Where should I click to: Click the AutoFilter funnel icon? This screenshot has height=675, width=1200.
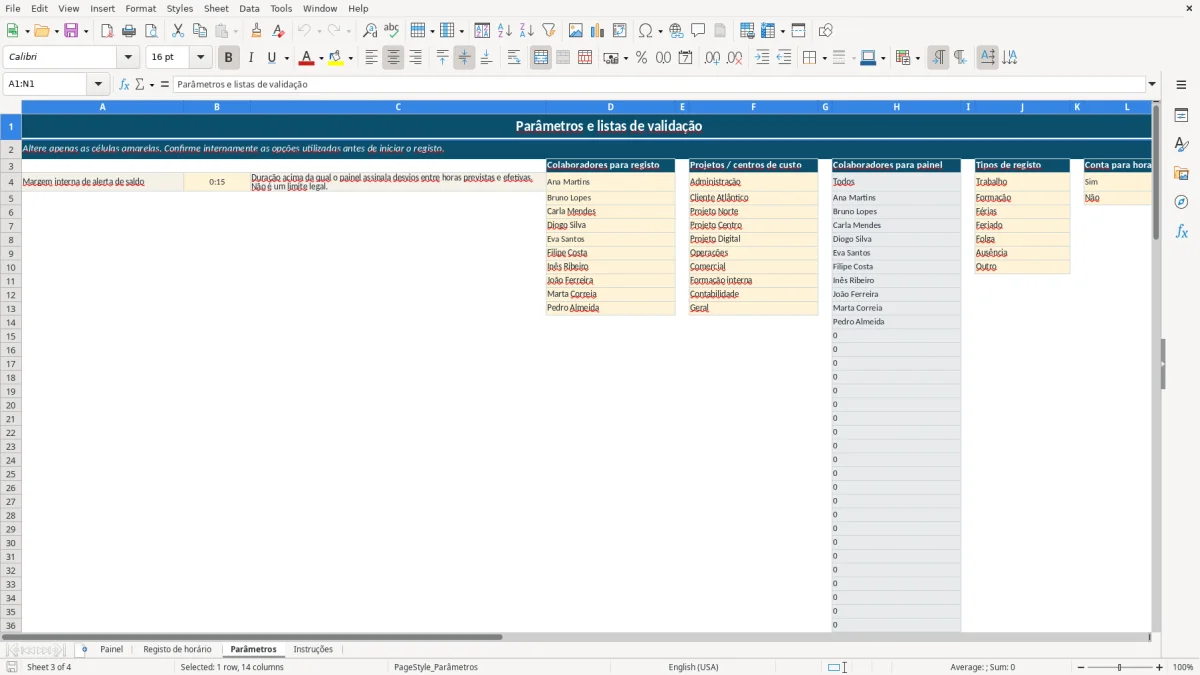tap(549, 31)
